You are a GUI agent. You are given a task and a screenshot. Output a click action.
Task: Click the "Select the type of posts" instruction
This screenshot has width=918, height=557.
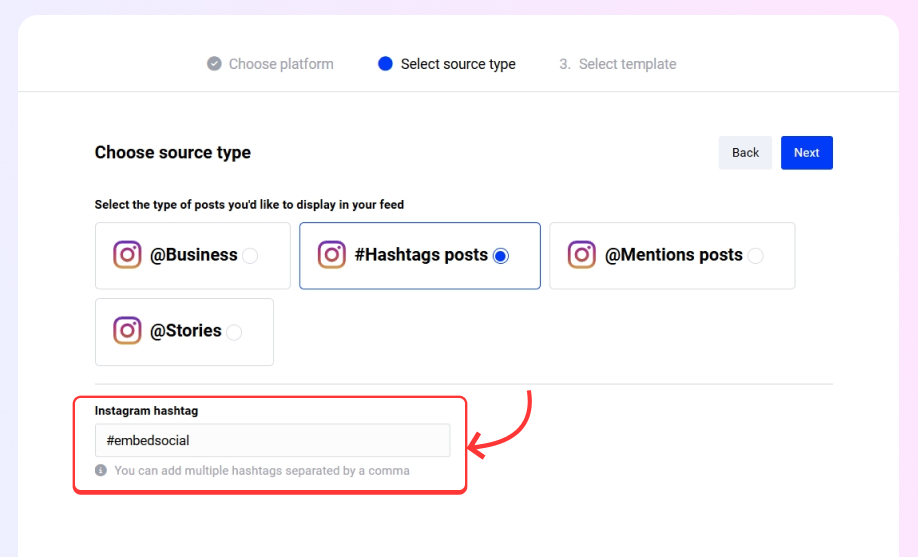point(249,204)
